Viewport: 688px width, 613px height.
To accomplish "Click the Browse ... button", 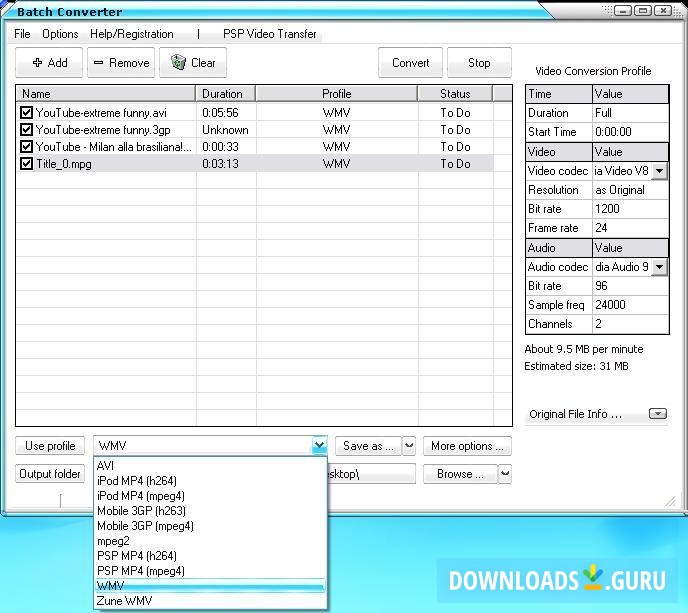I will tap(460, 474).
